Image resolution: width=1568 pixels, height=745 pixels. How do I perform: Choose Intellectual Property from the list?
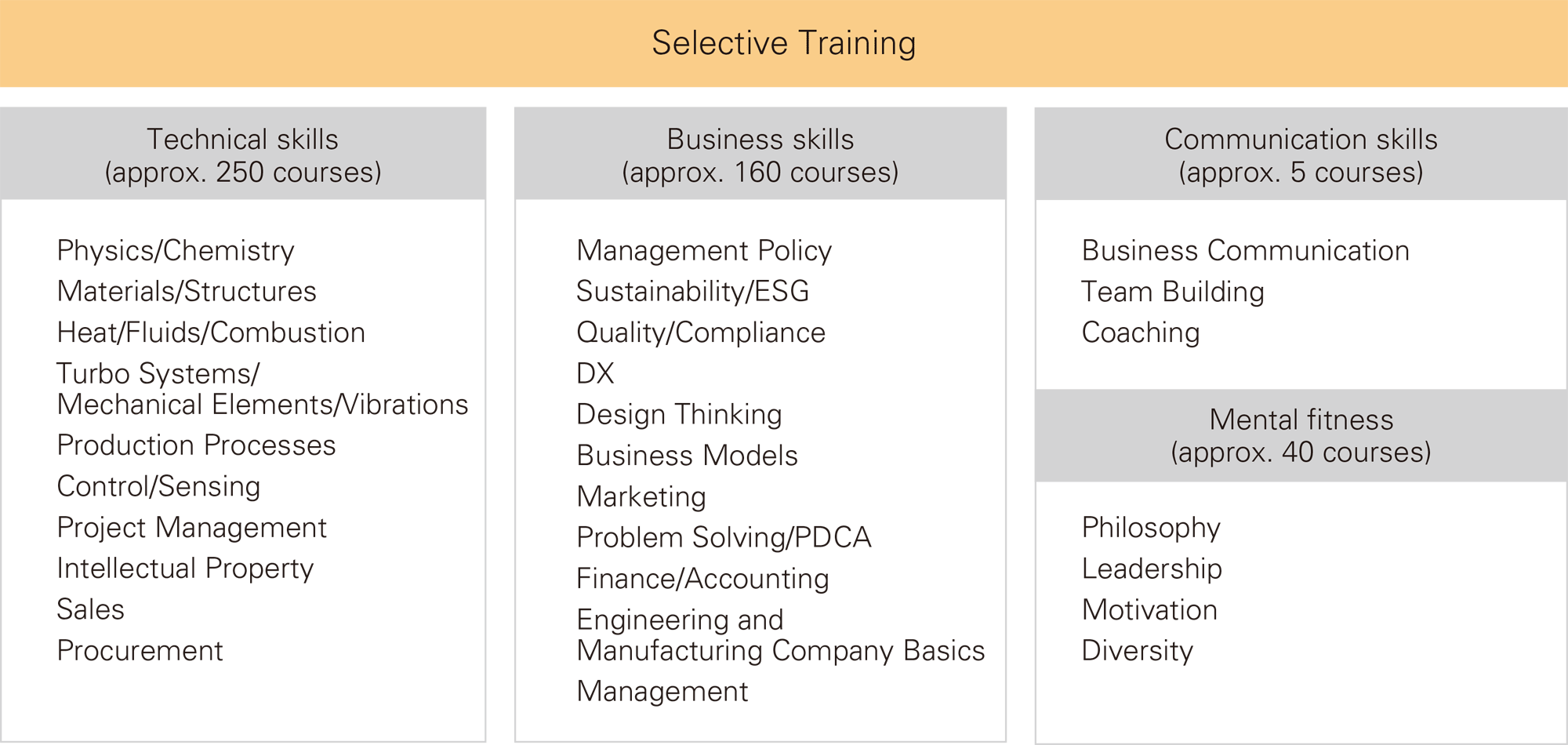pyautogui.click(x=185, y=569)
